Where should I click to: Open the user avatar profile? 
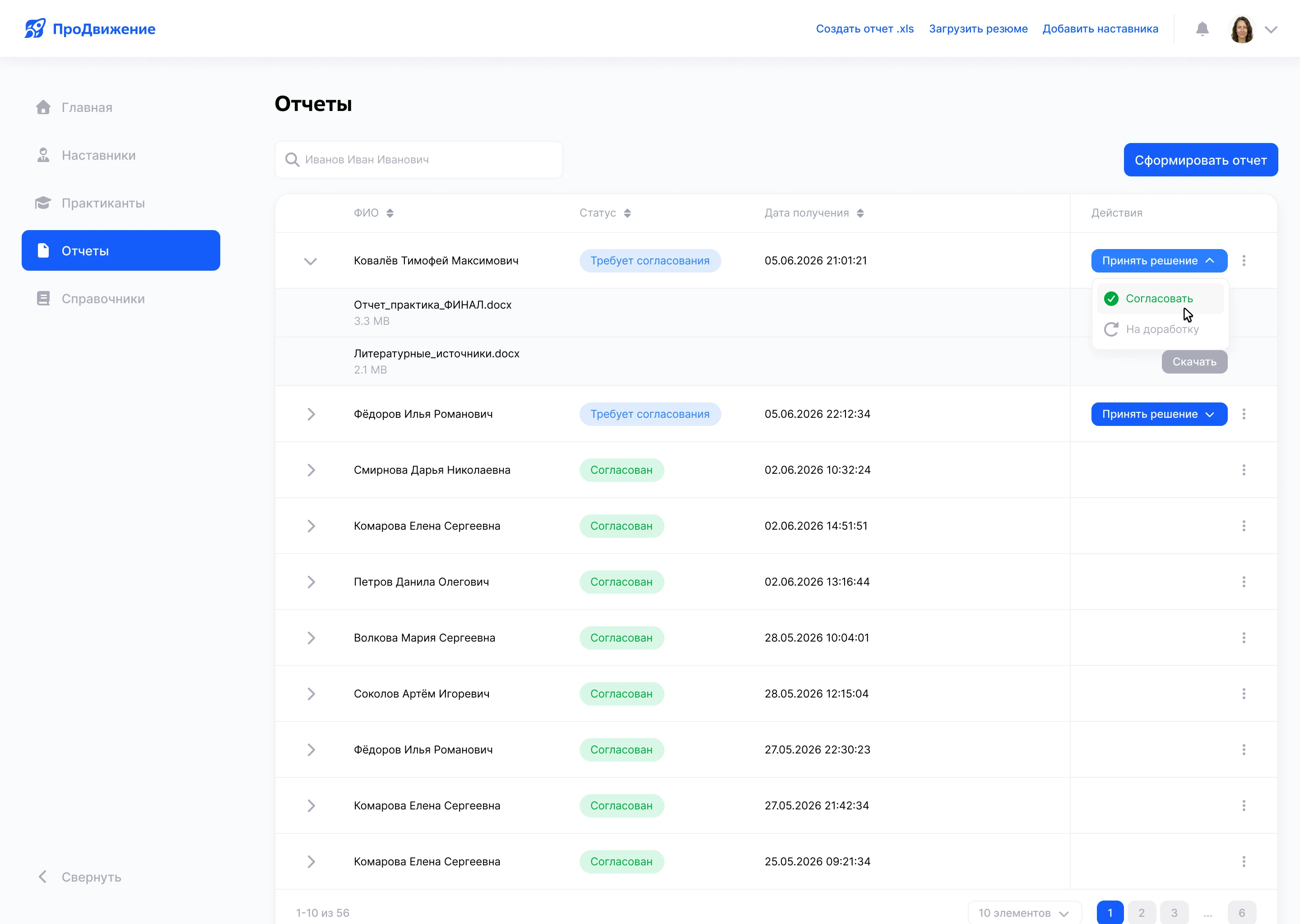click(1241, 29)
